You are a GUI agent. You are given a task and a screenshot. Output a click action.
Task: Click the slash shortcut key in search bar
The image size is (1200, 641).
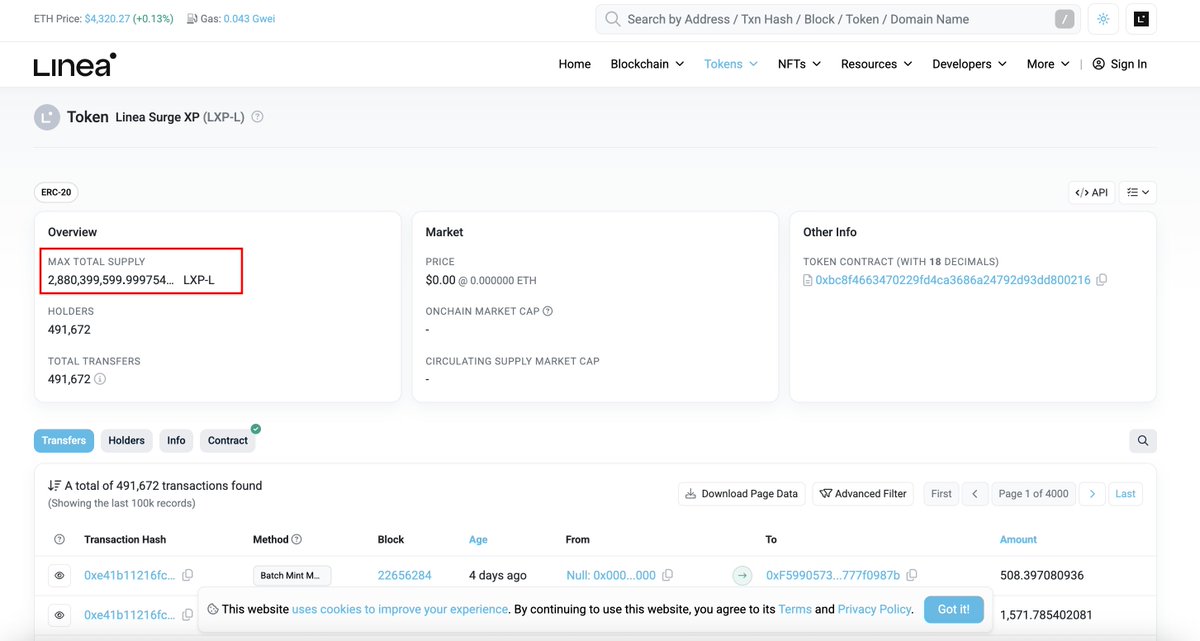pos(1066,19)
